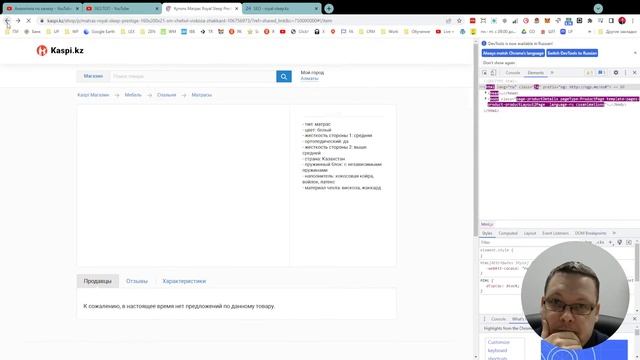Toggle the DevTools device toolbar icon
The image size is (640, 360).
pyautogui.click(x=493, y=73)
